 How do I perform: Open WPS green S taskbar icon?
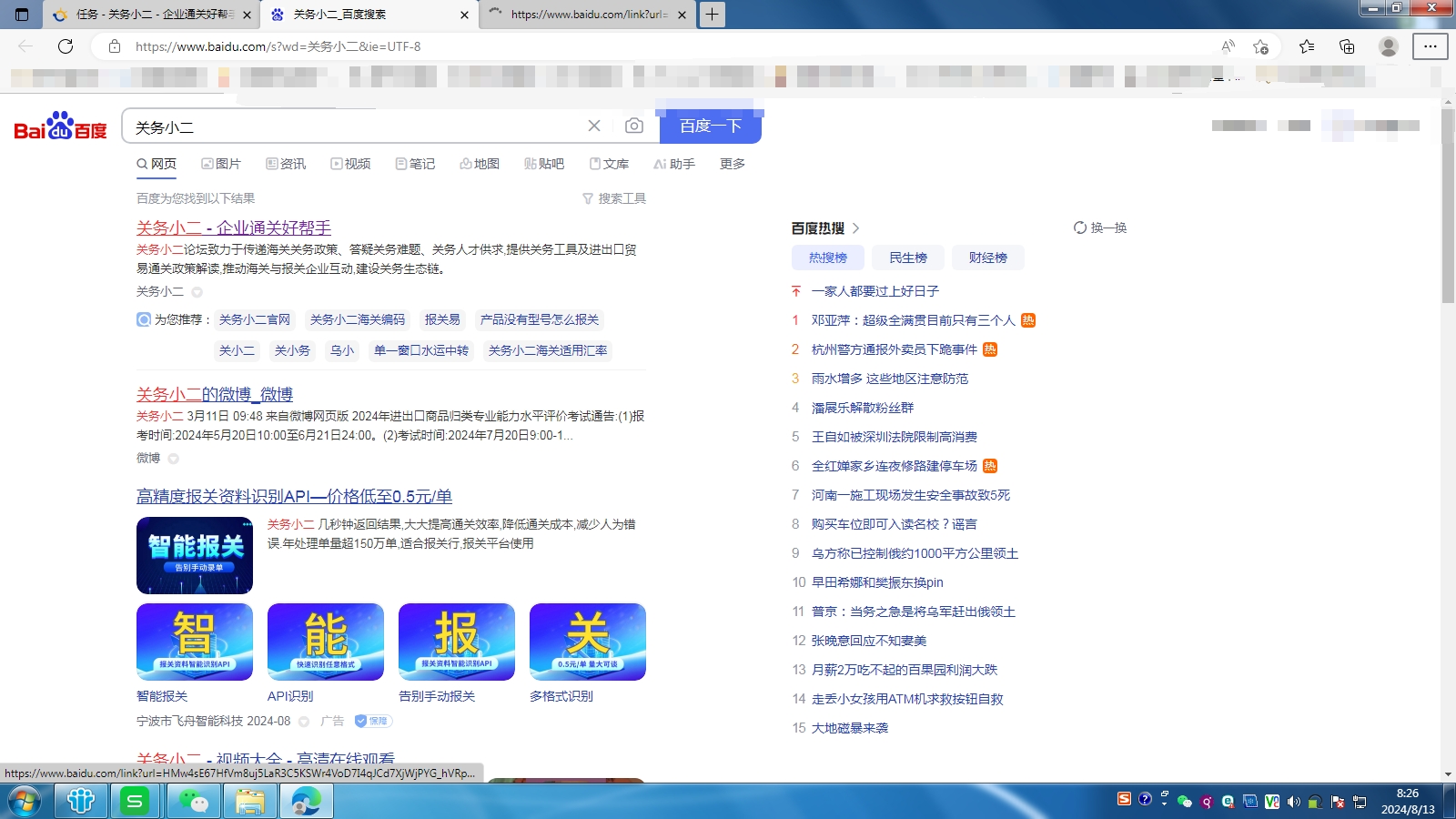pyautogui.click(x=135, y=802)
